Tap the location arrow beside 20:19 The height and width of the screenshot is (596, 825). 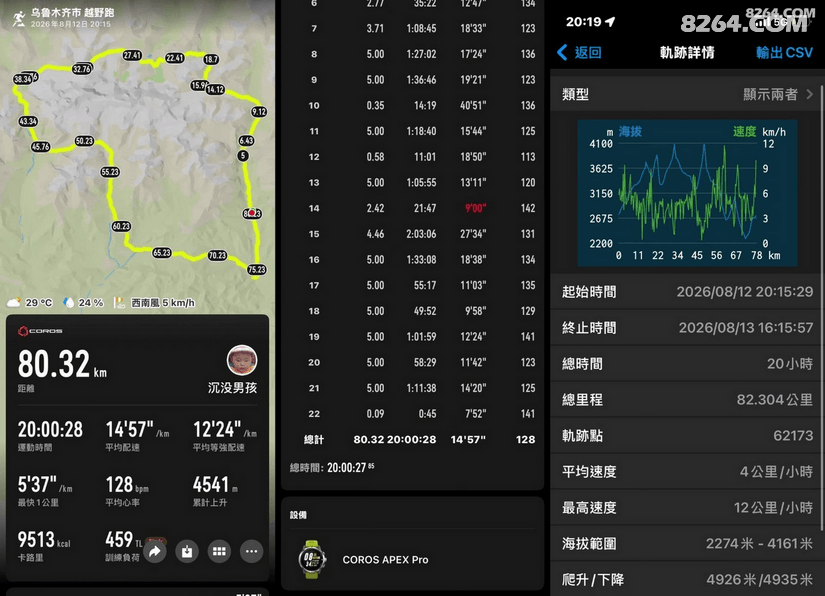coord(610,22)
